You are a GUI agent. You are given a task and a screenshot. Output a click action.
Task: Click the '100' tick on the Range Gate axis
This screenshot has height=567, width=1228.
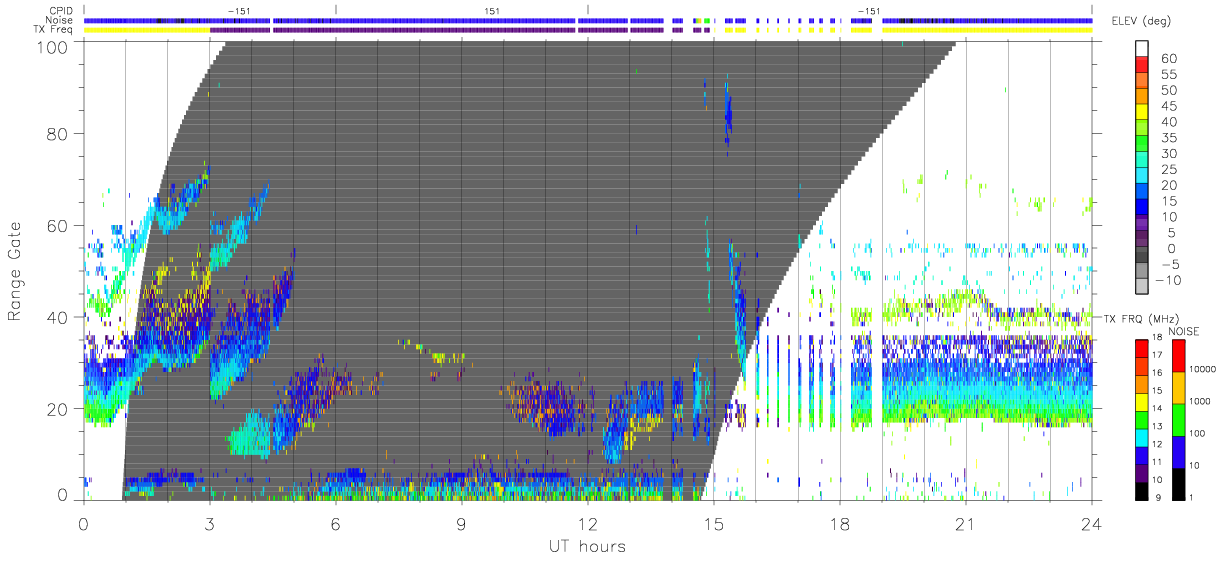pyautogui.click(x=54, y=46)
